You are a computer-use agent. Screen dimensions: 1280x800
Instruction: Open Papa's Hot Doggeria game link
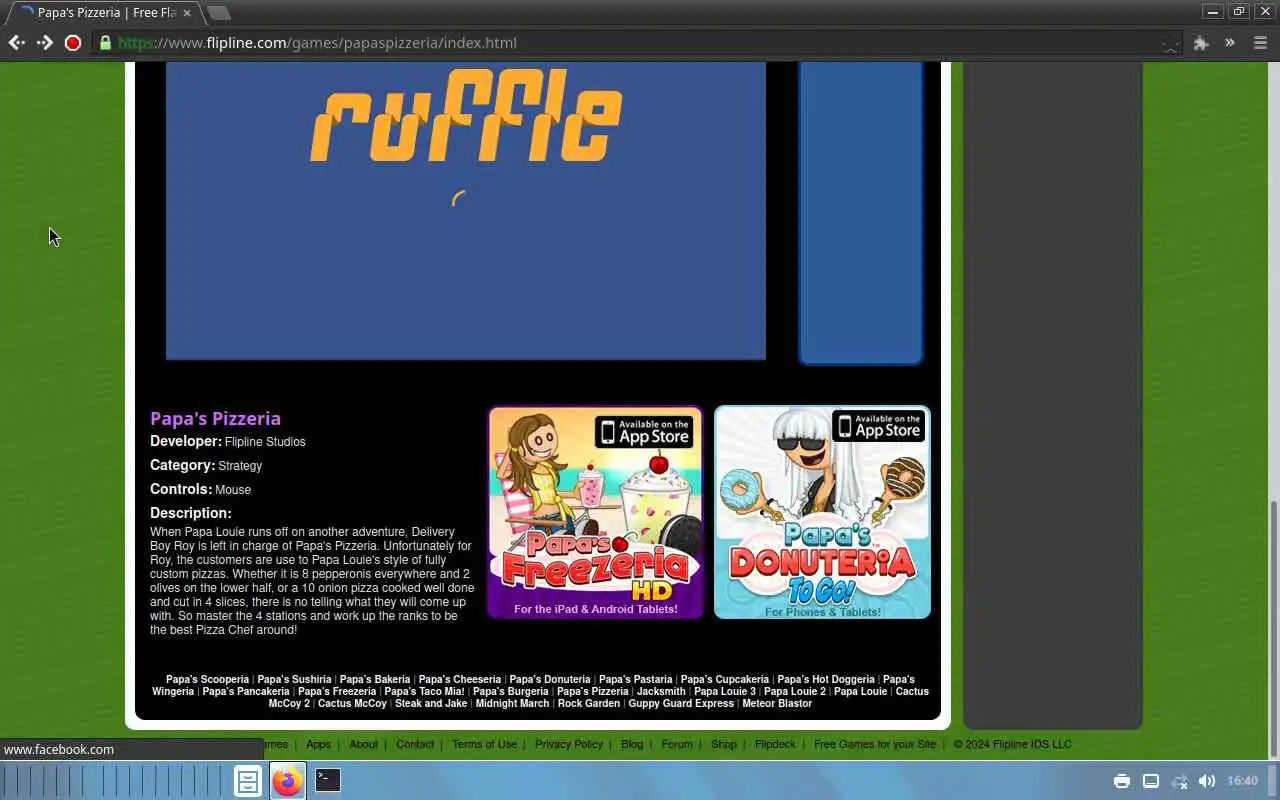point(826,680)
